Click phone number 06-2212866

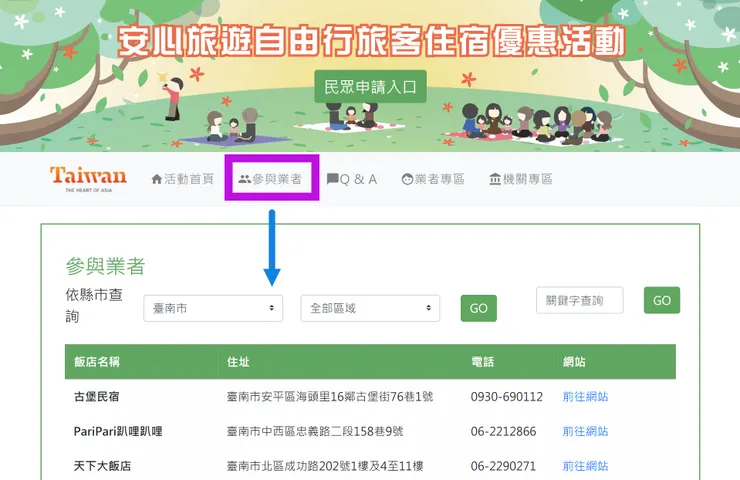point(503,431)
